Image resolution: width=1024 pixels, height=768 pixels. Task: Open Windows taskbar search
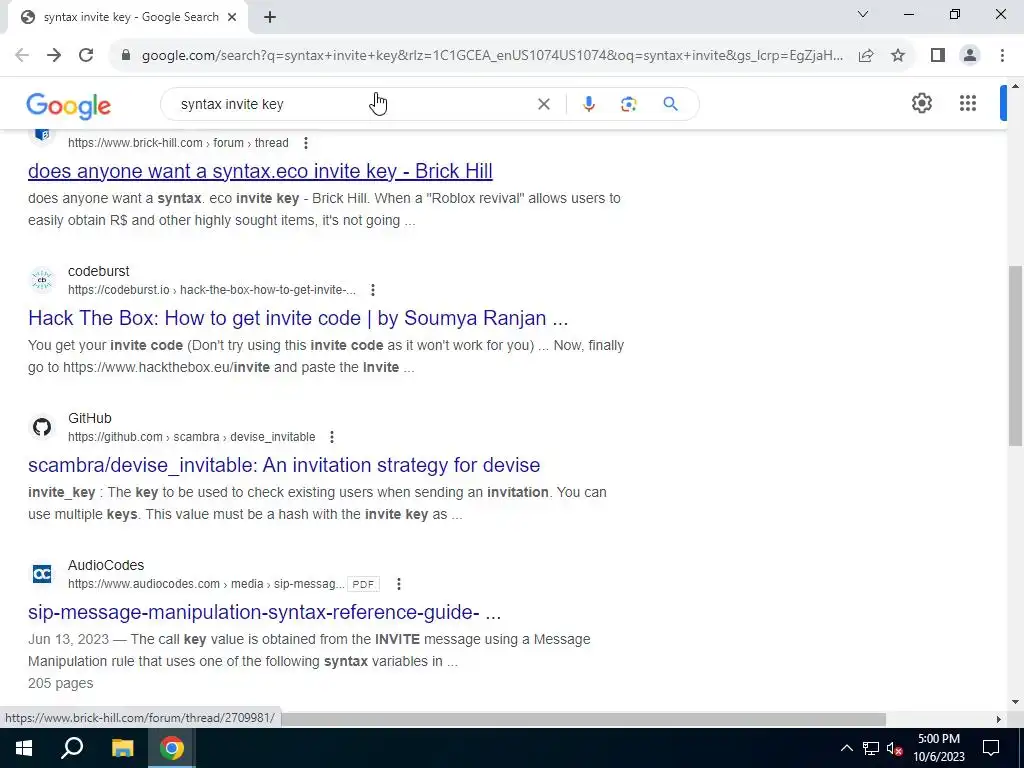click(72, 748)
